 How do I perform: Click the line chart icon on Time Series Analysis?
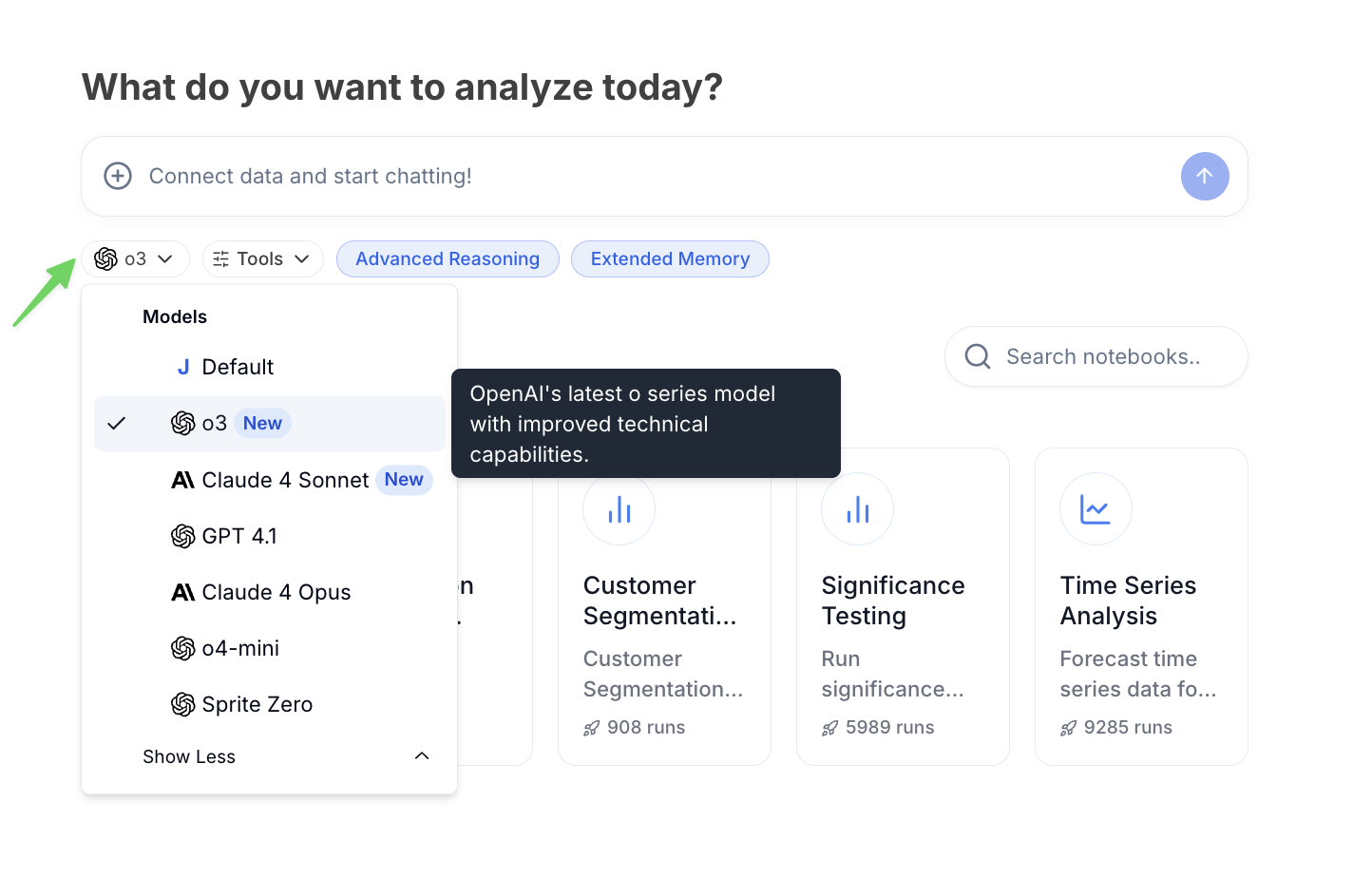(x=1096, y=509)
